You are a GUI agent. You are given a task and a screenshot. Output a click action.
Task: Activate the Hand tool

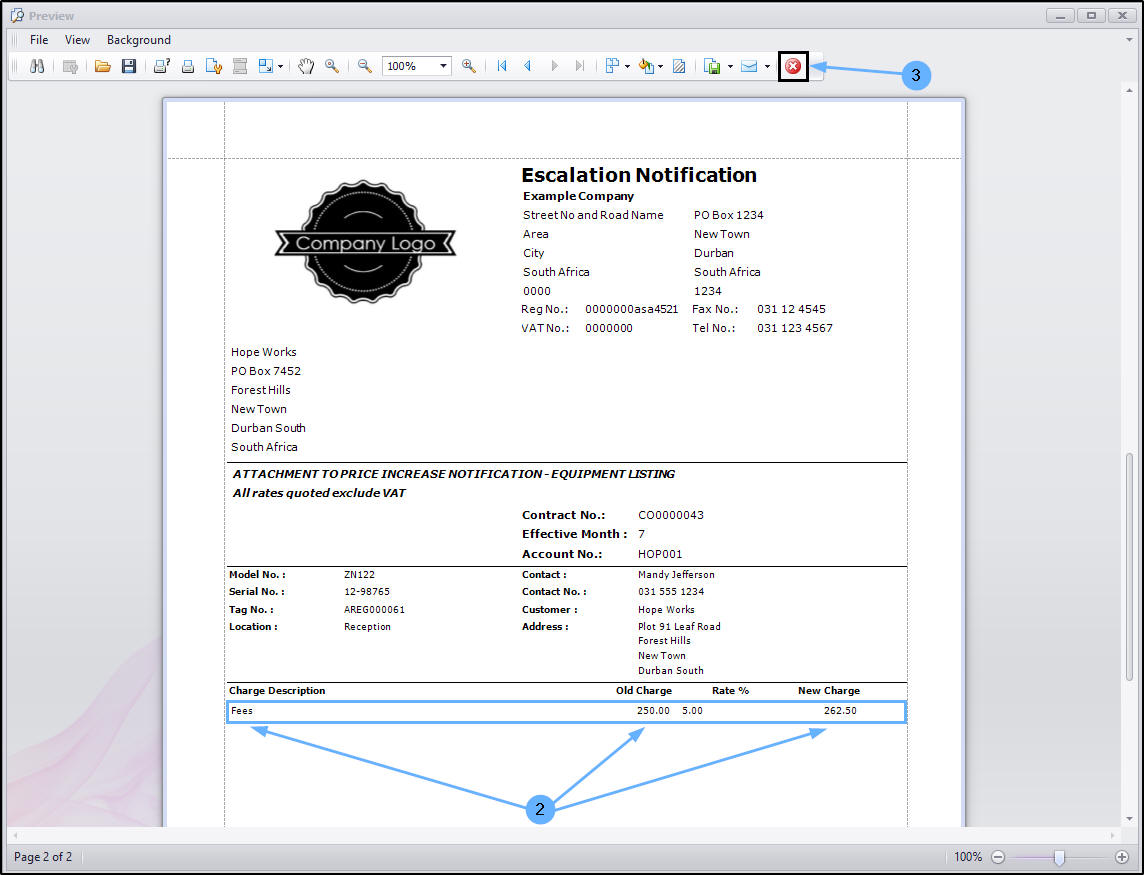coord(306,66)
